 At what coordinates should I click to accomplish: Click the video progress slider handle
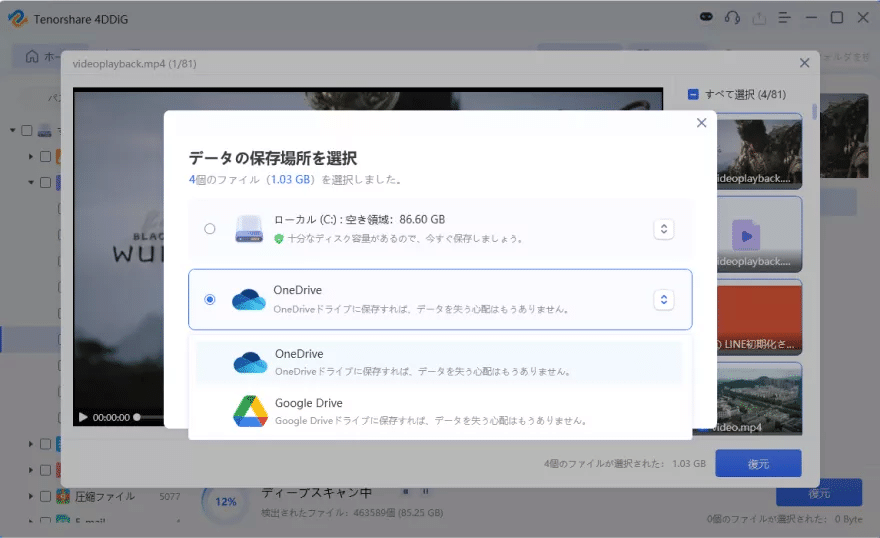click(x=136, y=417)
